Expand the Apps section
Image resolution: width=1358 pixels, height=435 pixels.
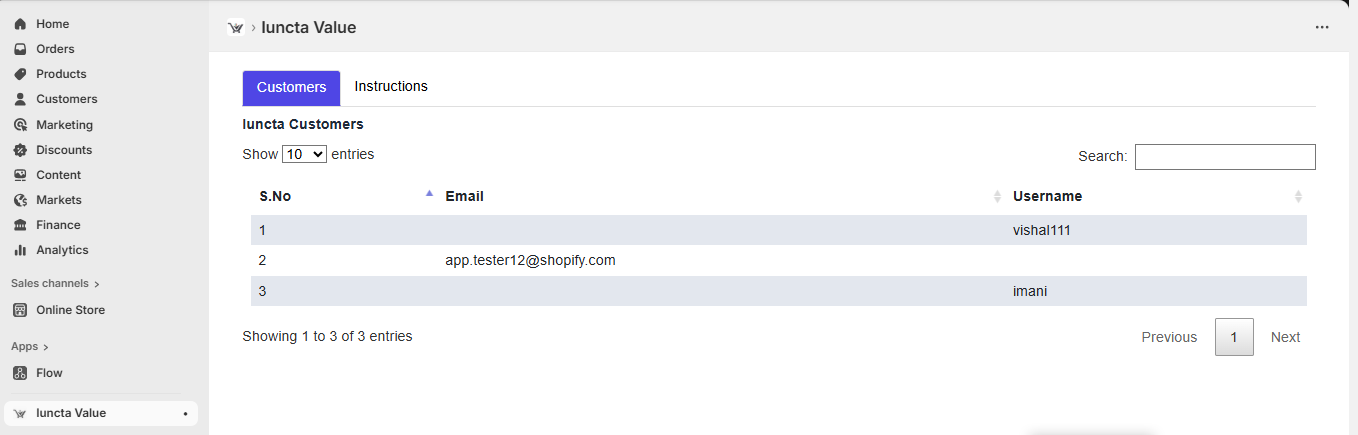tap(30, 346)
